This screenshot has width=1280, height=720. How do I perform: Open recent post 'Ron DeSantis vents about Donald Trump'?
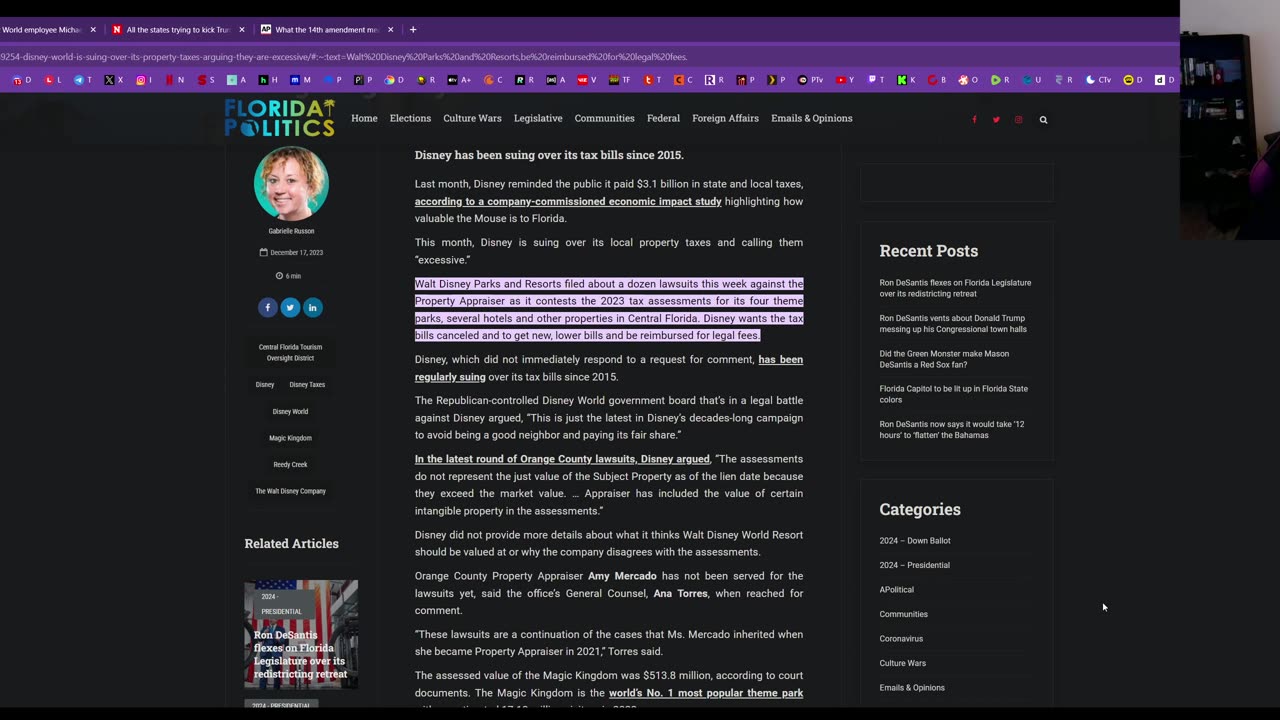[953, 324]
